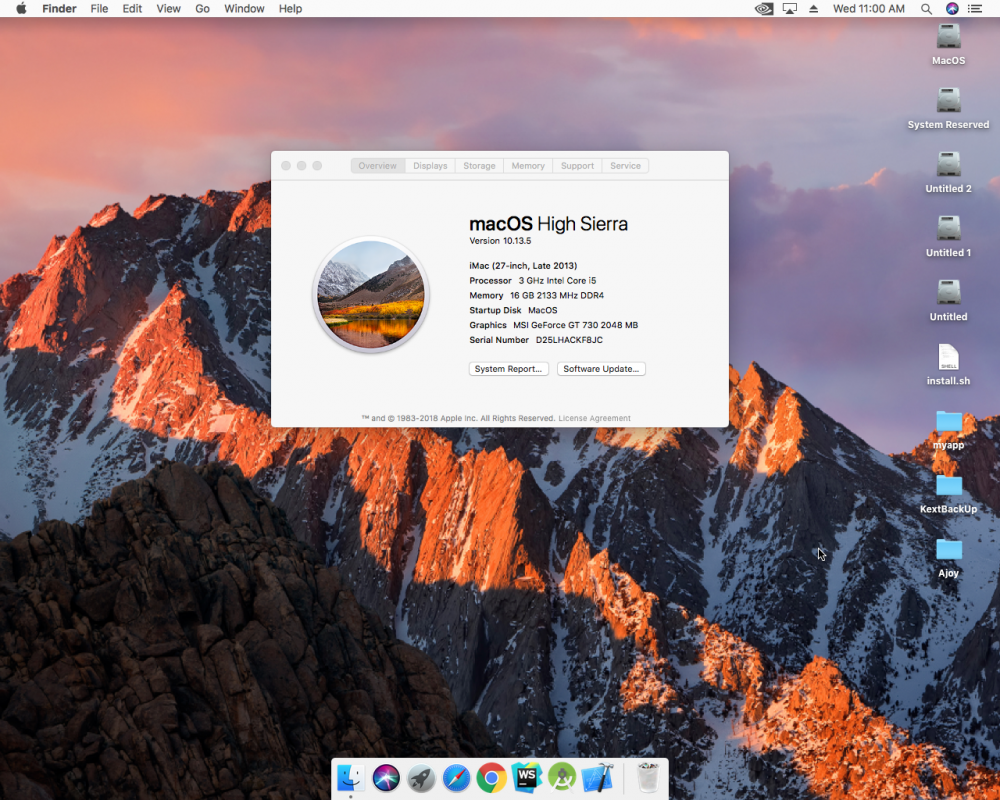The image size is (1000, 800).
Task: Select the Ajoy folder
Action: click(x=948, y=549)
